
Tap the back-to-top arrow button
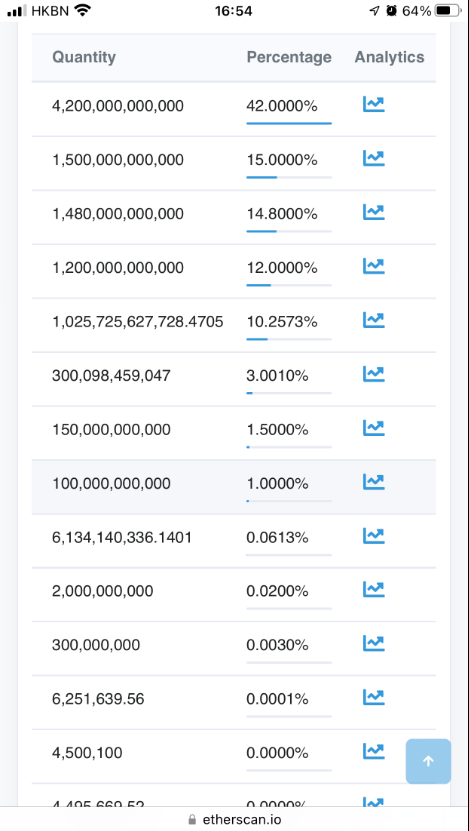point(428,761)
